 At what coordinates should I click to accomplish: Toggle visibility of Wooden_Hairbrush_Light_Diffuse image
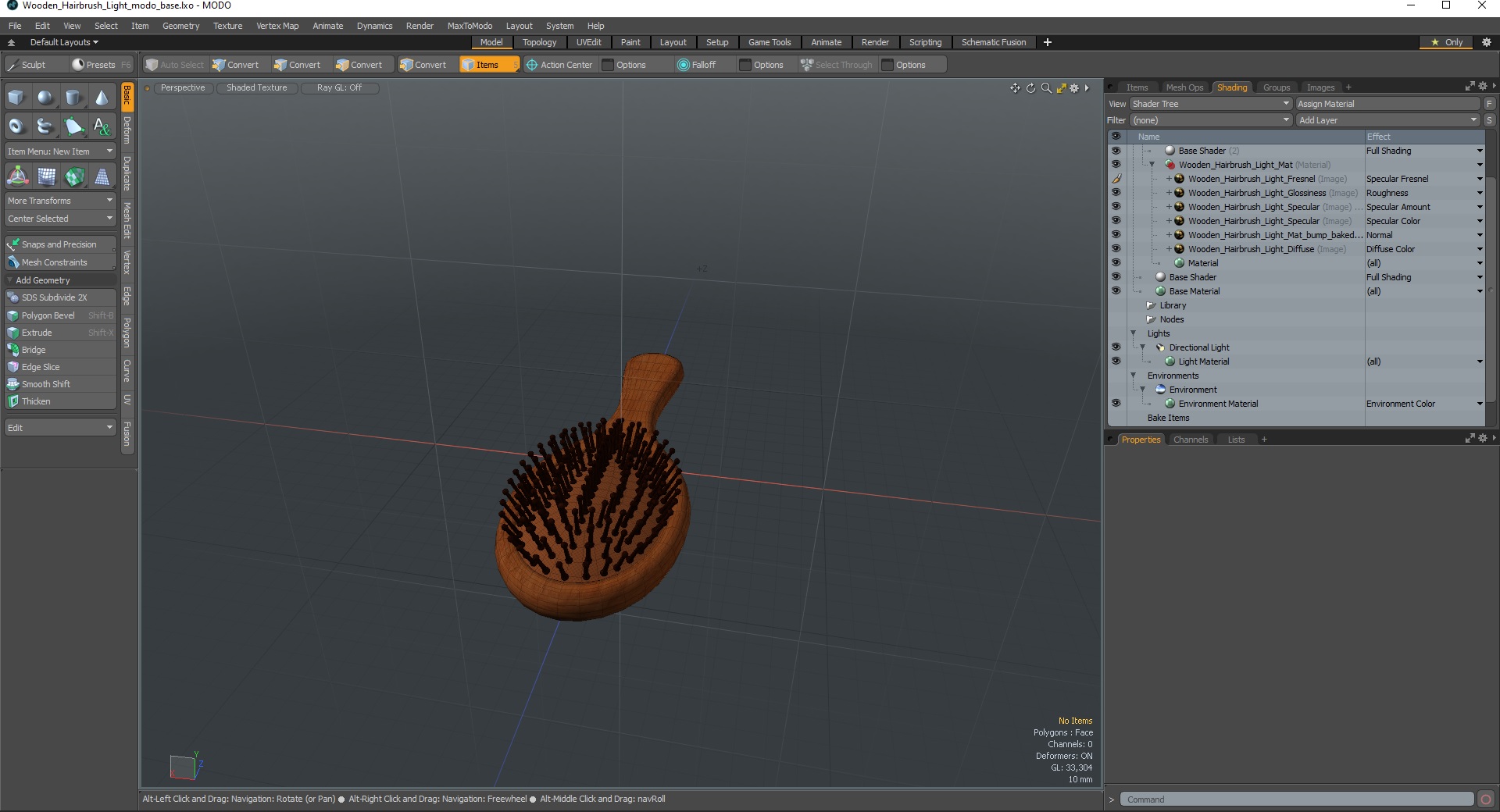point(1116,249)
